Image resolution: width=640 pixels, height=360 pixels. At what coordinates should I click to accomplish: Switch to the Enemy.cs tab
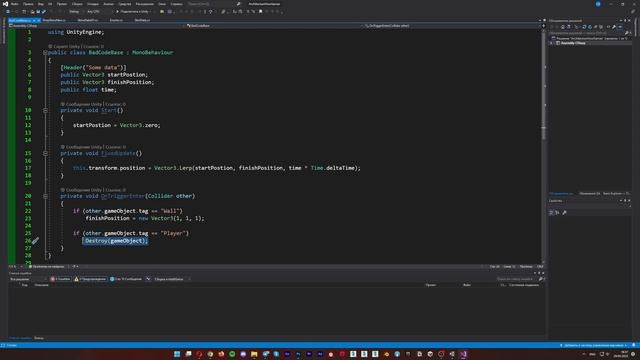116,20
